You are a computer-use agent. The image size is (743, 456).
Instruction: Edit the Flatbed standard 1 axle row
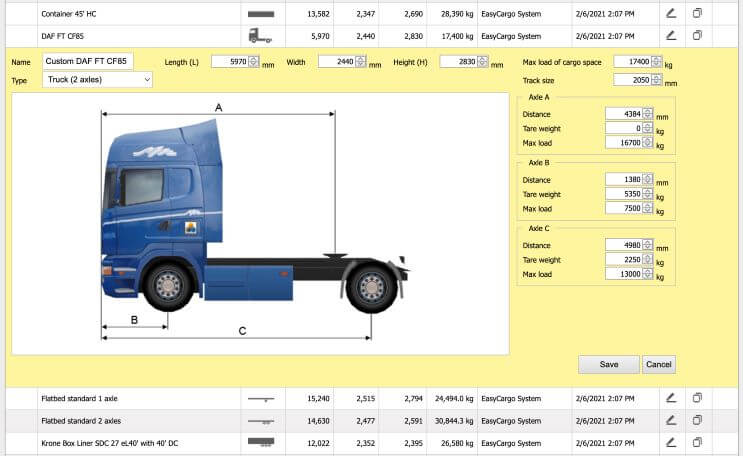pos(671,398)
